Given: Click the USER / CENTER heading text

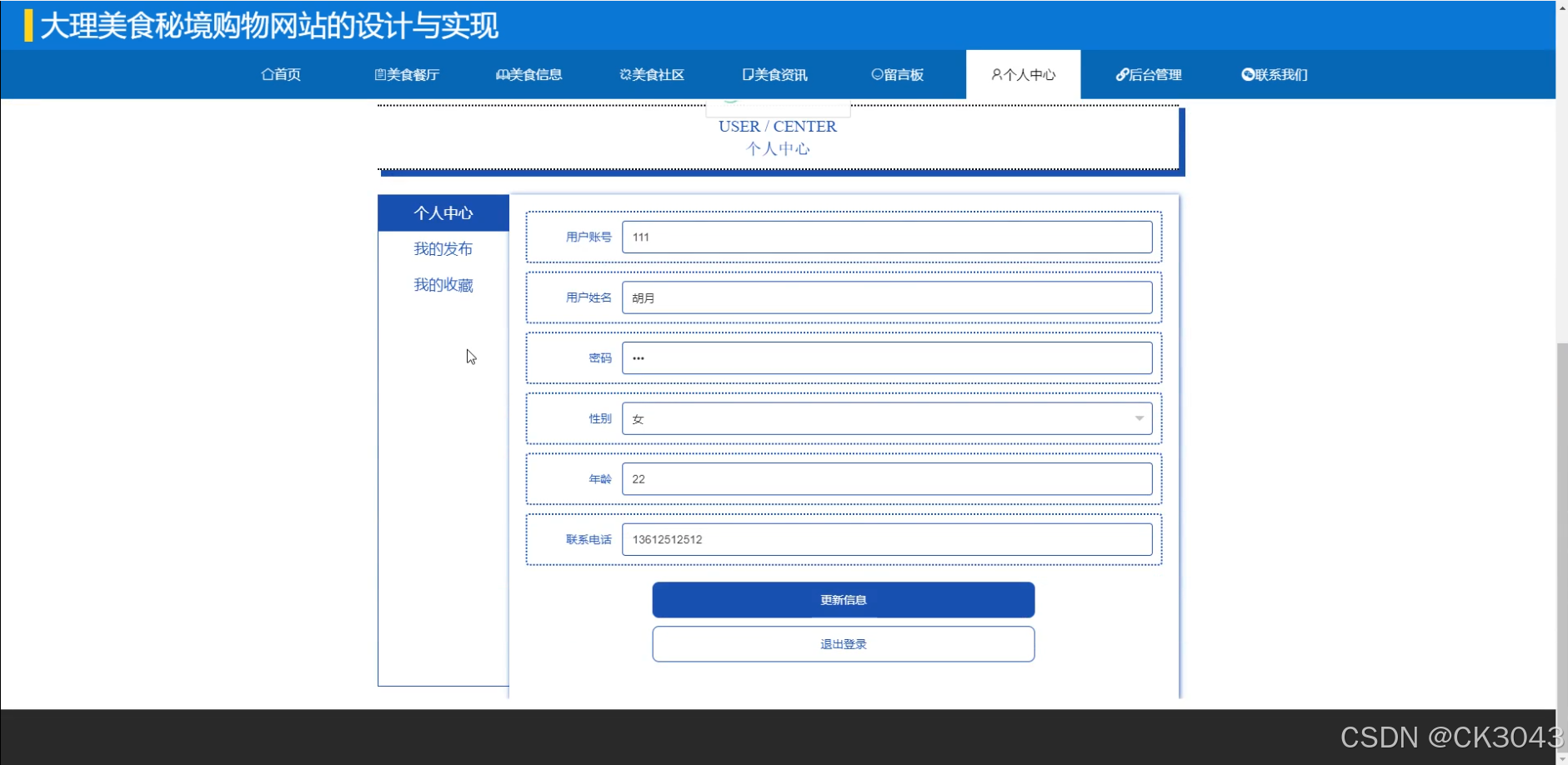Looking at the screenshot, I should tap(778, 126).
